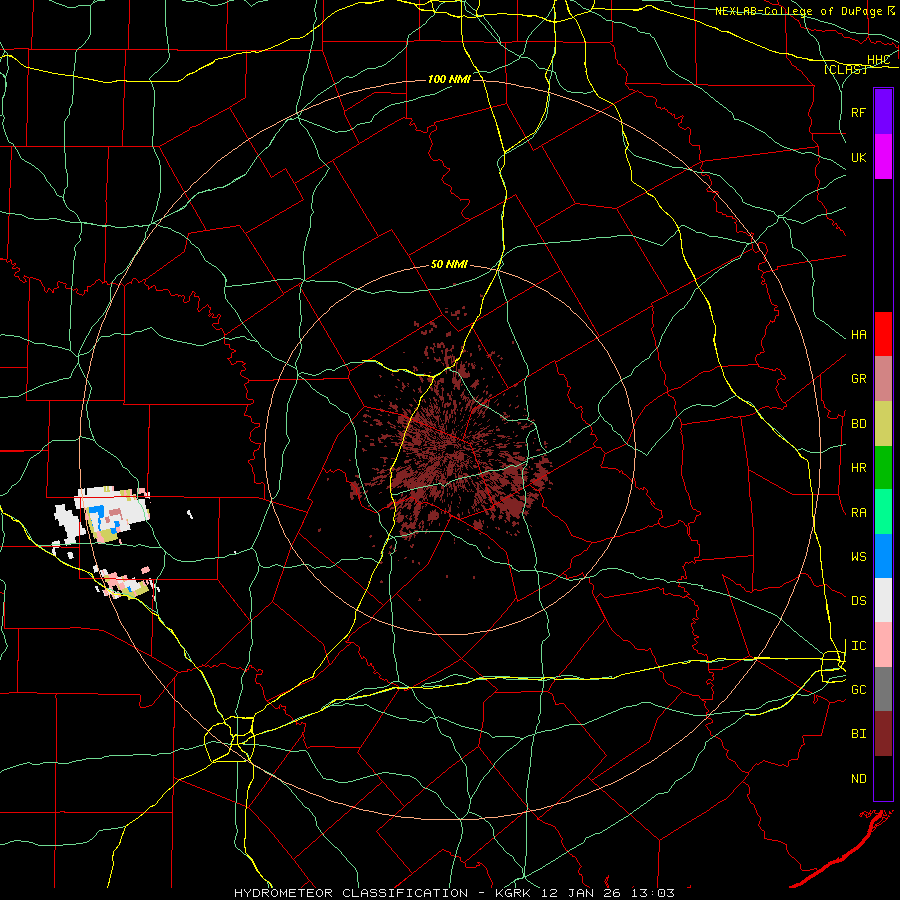Click the smaller pink echo cluster below

coord(126,583)
